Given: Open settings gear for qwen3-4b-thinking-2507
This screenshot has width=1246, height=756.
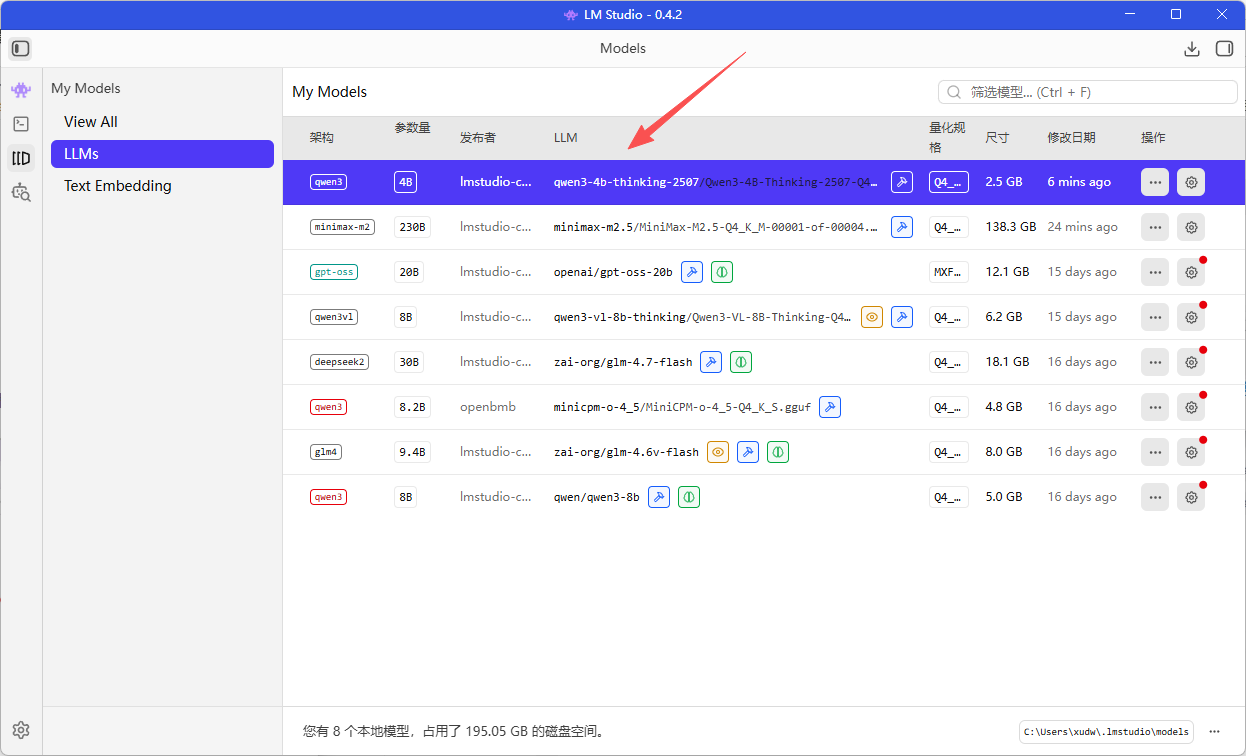Looking at the screenshot, I should coord(1191,182).
